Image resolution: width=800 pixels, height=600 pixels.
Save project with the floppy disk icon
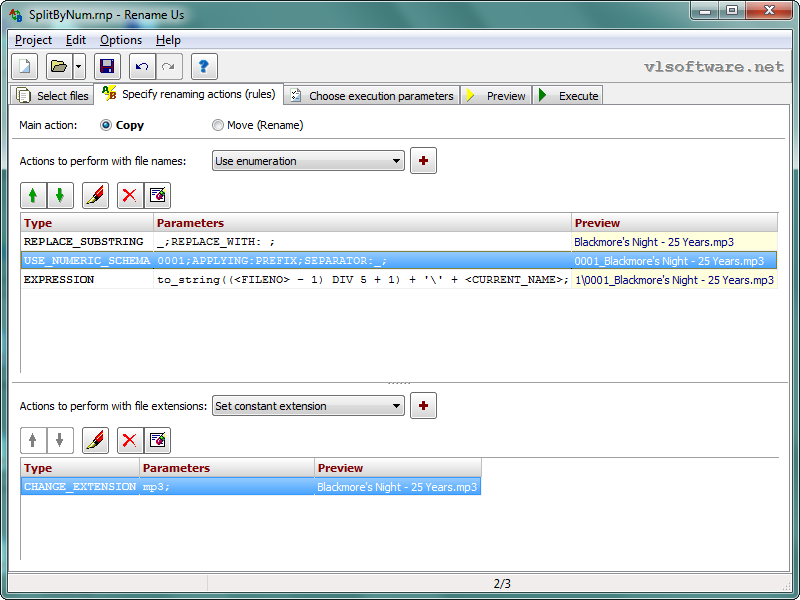(x=107, y=67)
